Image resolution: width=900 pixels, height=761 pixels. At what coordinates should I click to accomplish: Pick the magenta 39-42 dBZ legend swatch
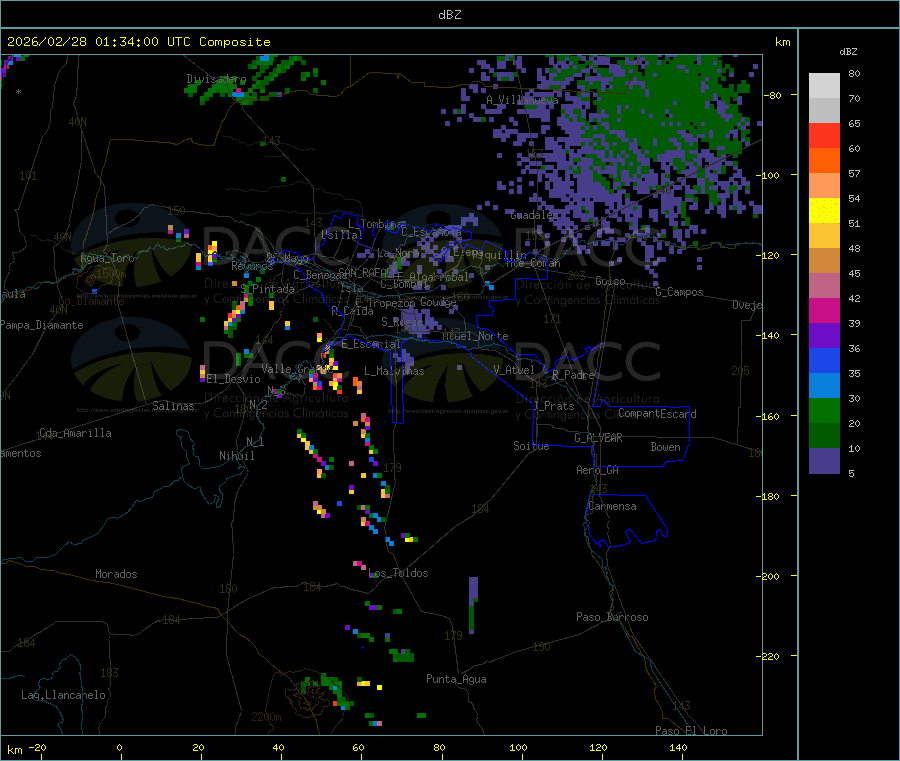click(824, 310)
